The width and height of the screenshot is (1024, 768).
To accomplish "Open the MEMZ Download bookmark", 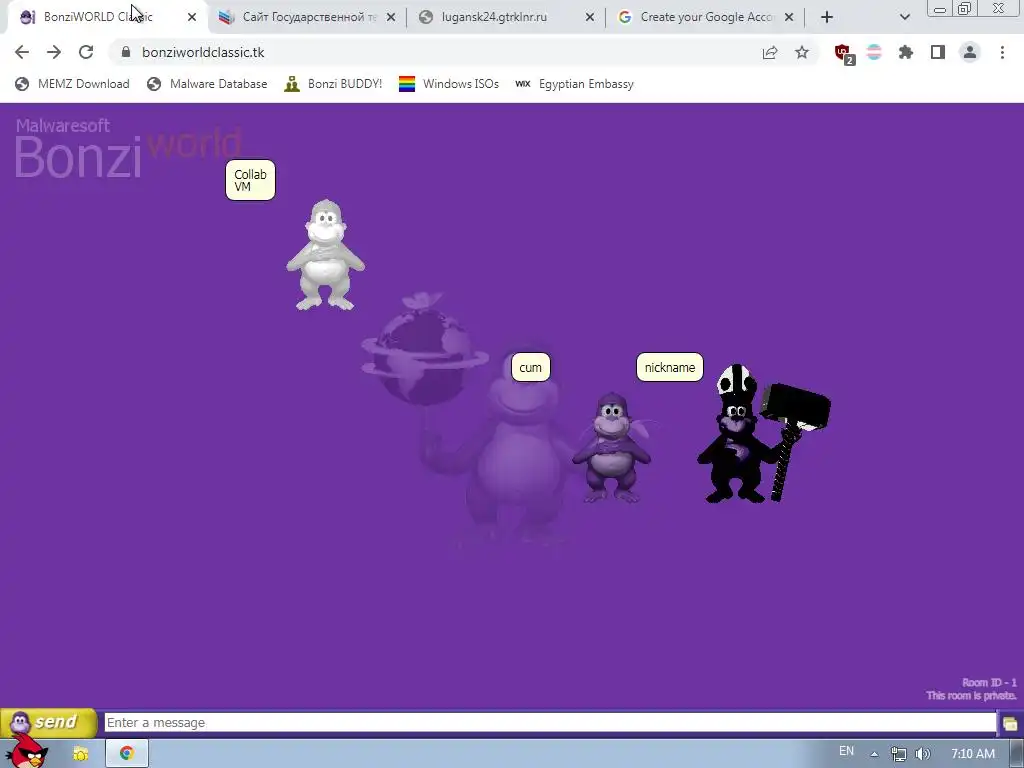I will click(72, 84).
